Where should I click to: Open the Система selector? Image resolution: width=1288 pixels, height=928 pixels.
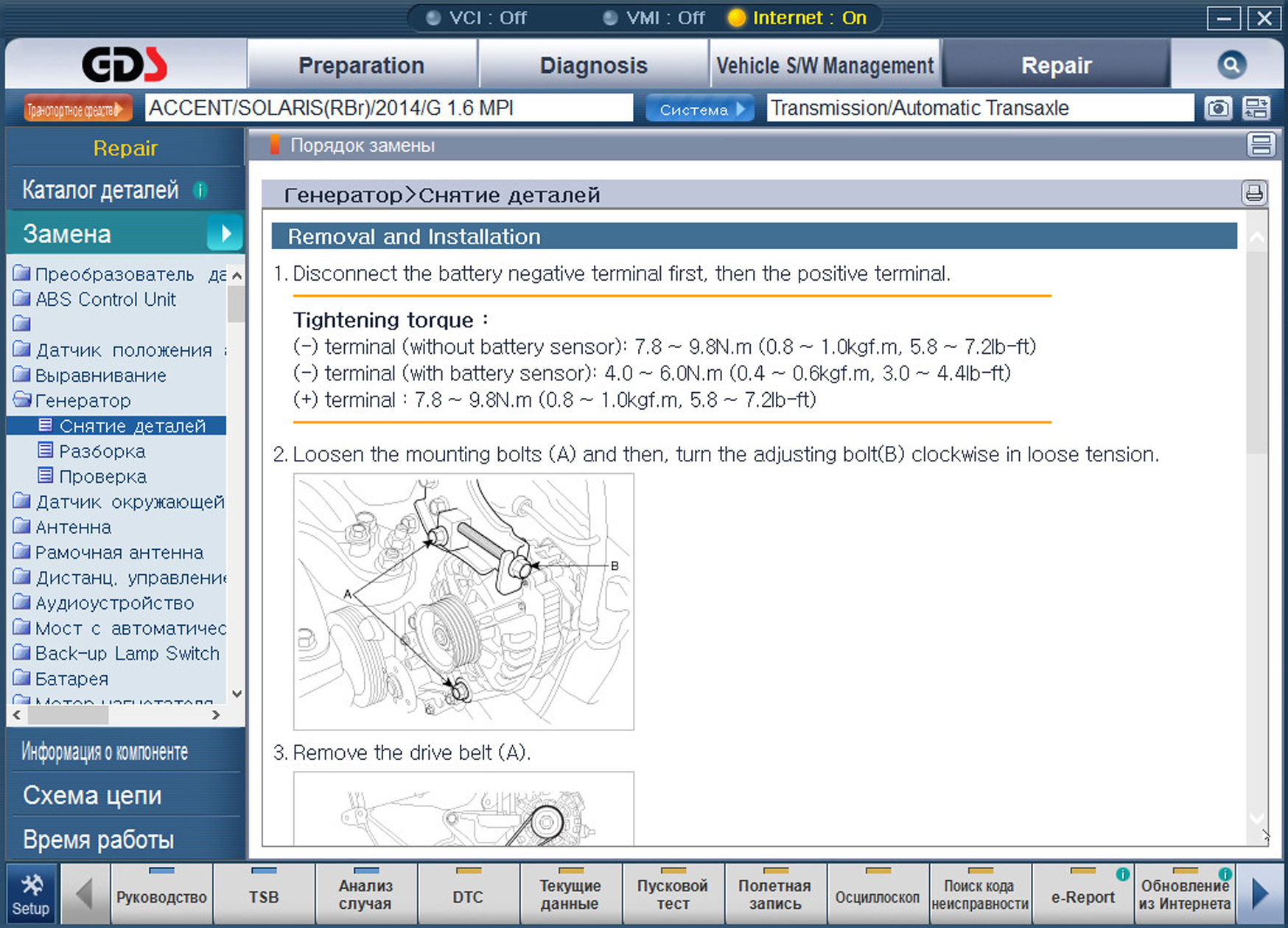(x=700, y=109)
